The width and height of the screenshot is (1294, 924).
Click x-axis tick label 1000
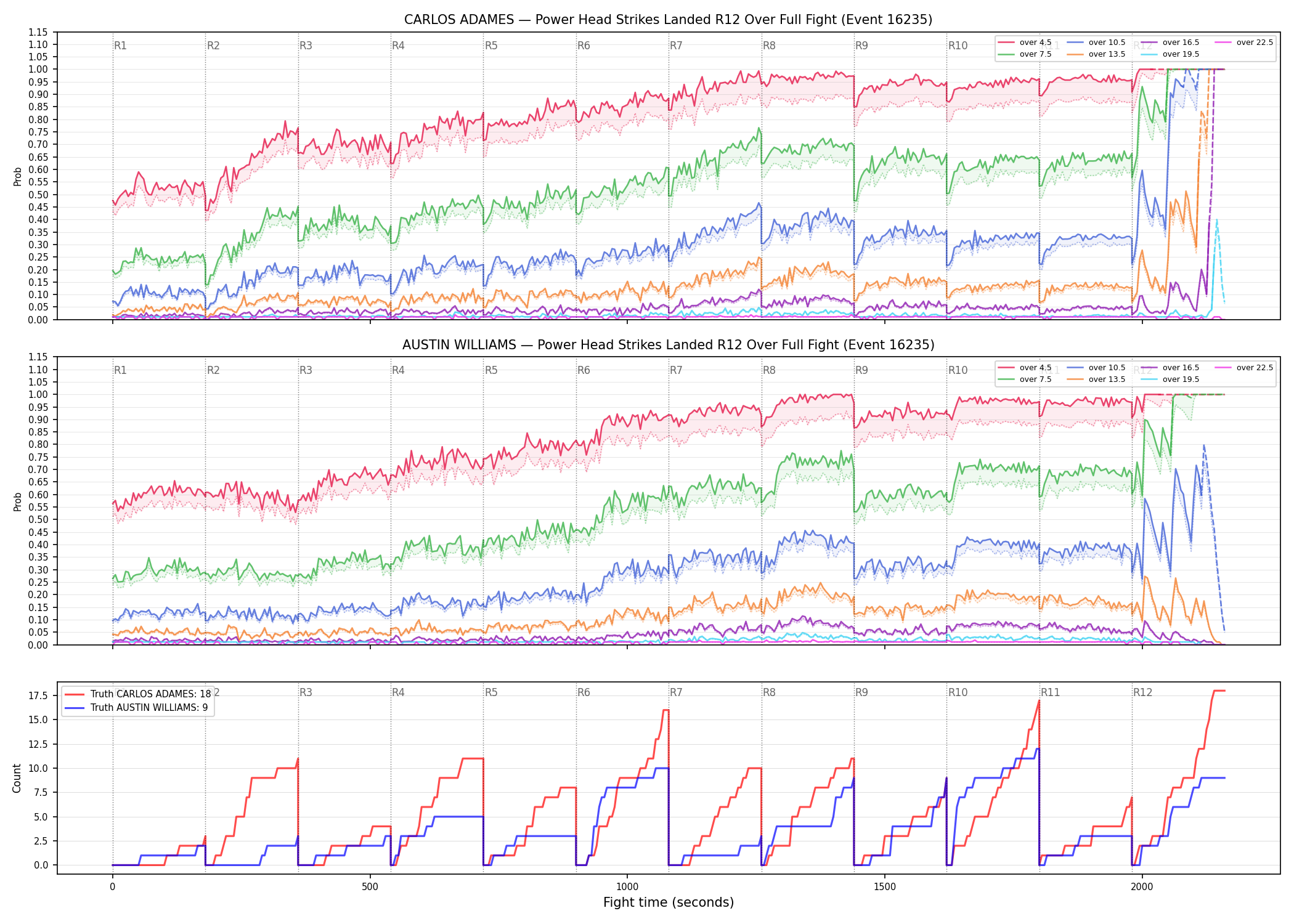627,887
